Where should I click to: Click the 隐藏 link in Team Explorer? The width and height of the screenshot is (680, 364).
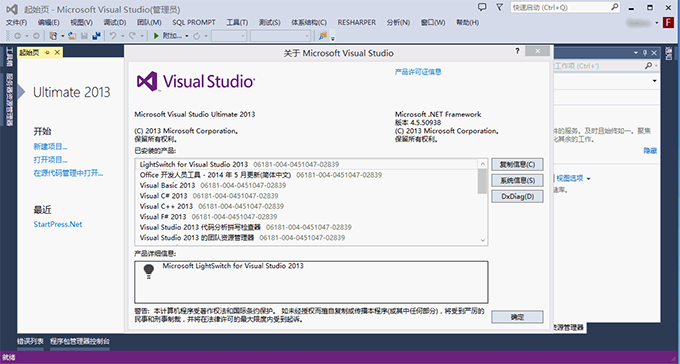650,151
